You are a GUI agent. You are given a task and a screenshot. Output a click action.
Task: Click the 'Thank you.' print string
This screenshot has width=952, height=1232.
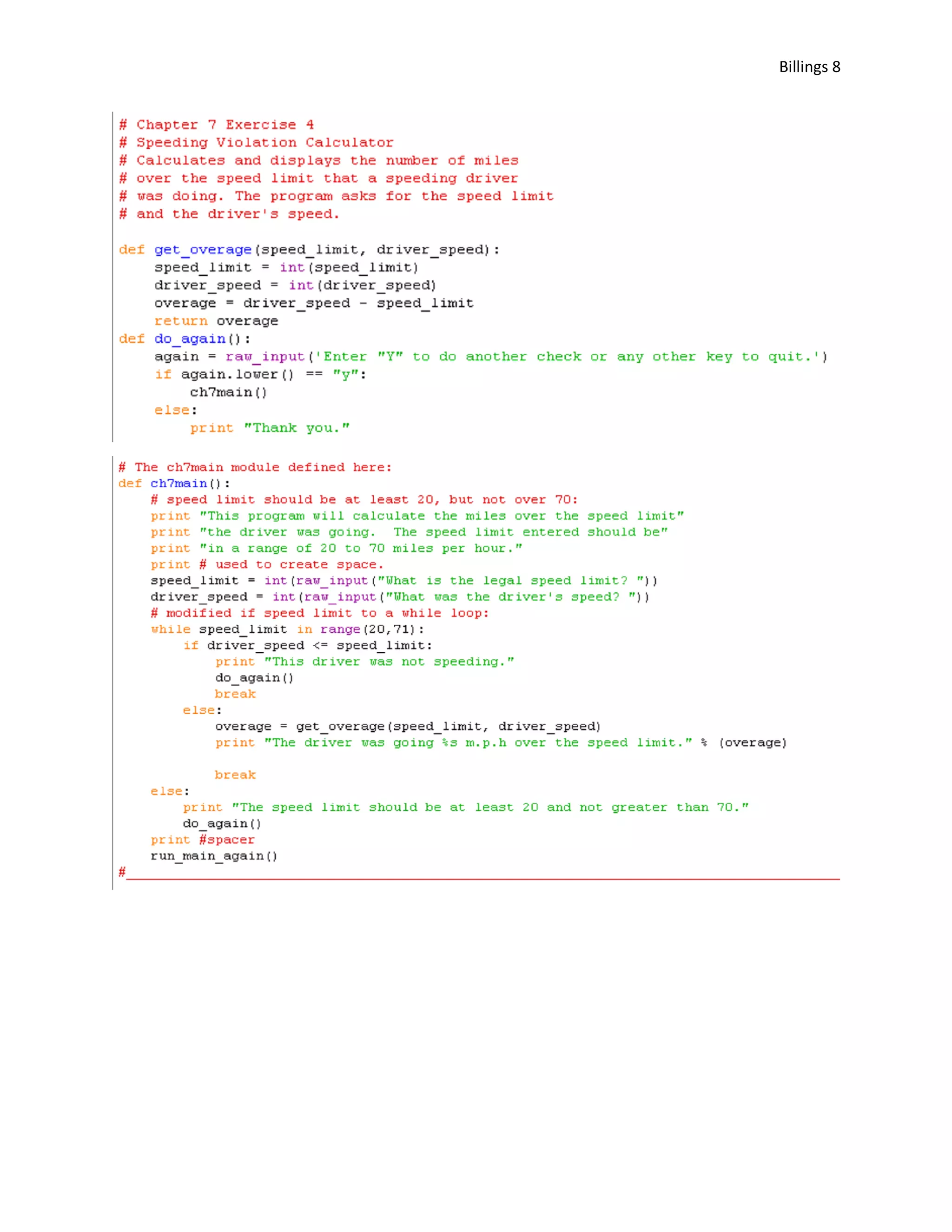click(297, 428)
